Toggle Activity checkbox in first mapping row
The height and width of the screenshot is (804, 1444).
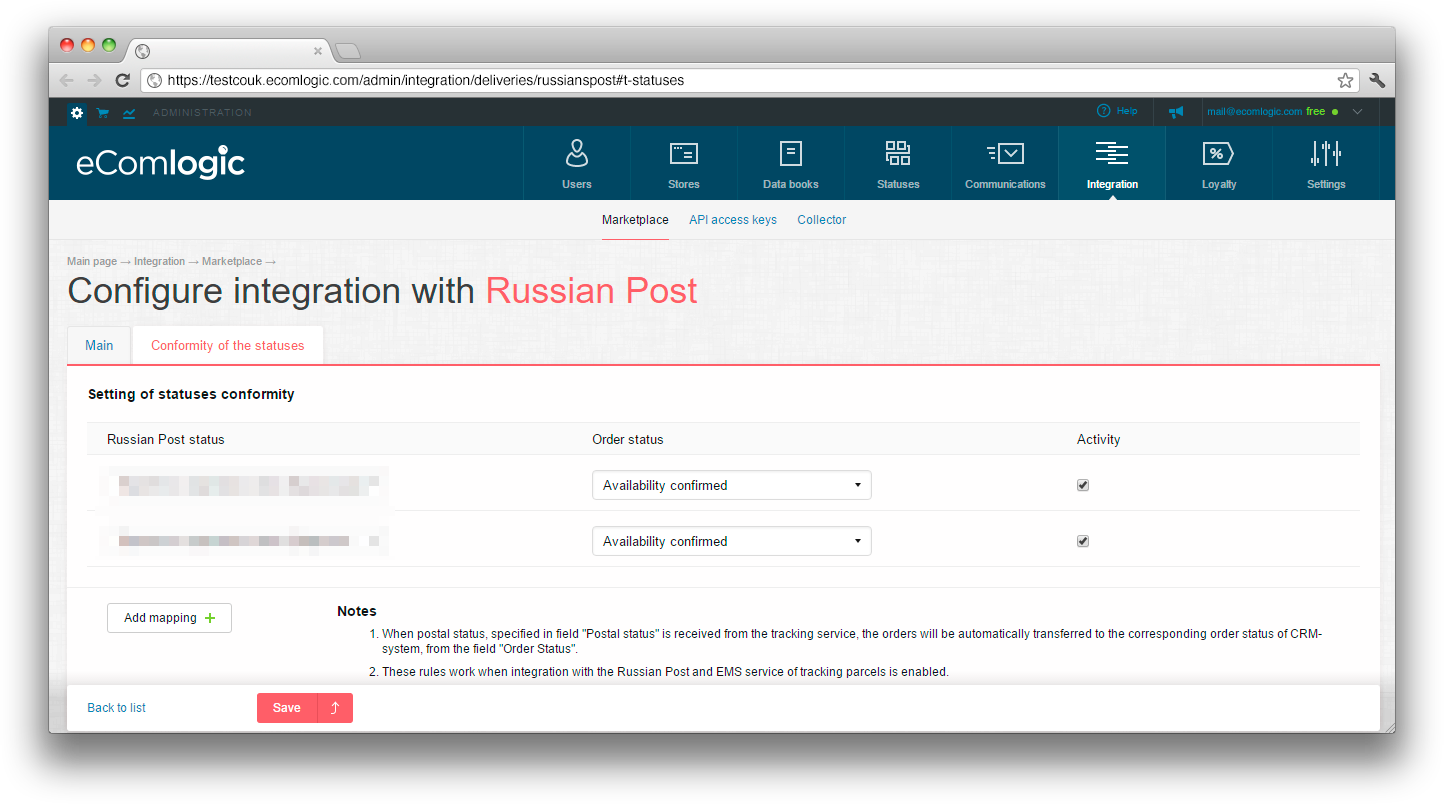[x=1083, y=485]
